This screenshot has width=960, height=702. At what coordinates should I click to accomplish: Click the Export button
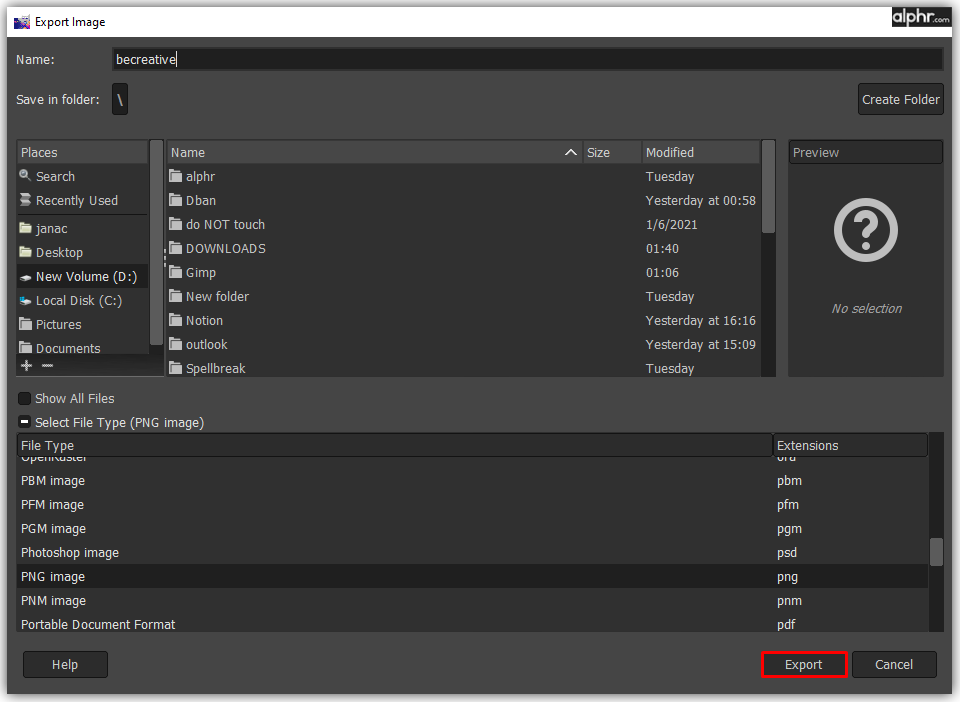coord(803,665)
